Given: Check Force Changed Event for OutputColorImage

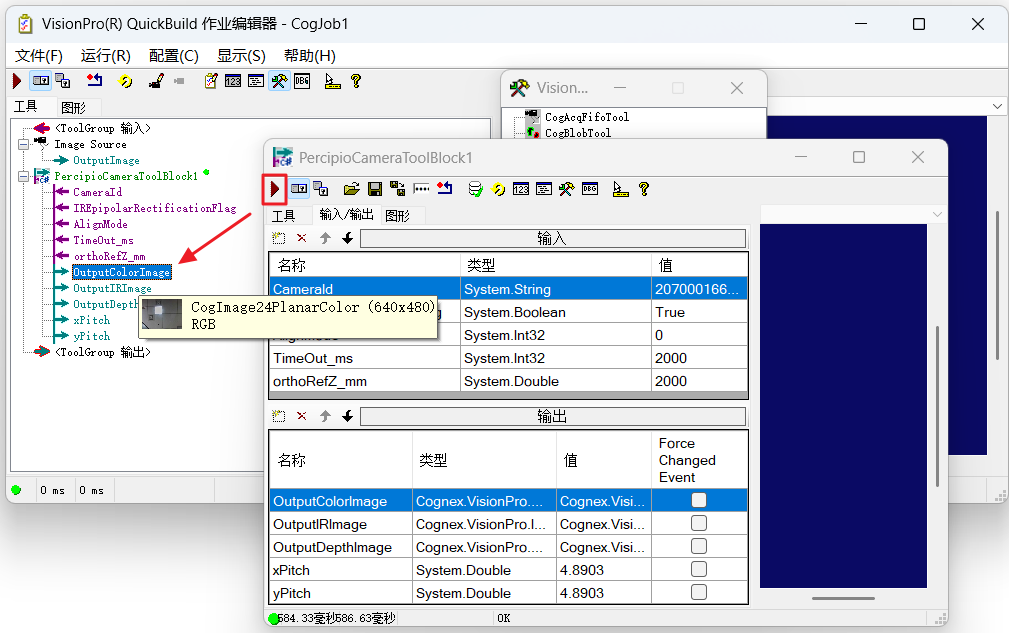Looking at the screenshot, I should coord(699,500).
